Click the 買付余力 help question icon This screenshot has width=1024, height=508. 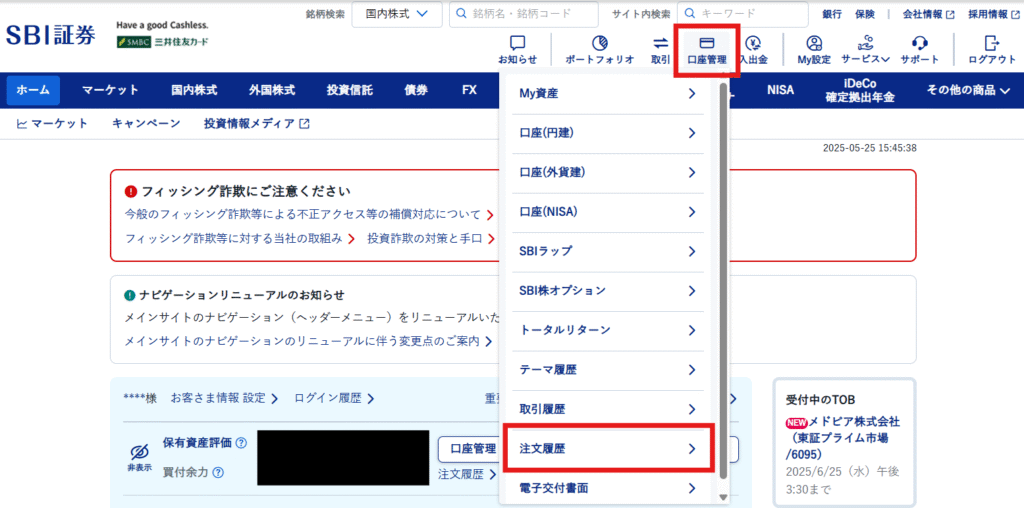(x=217, y=472)
